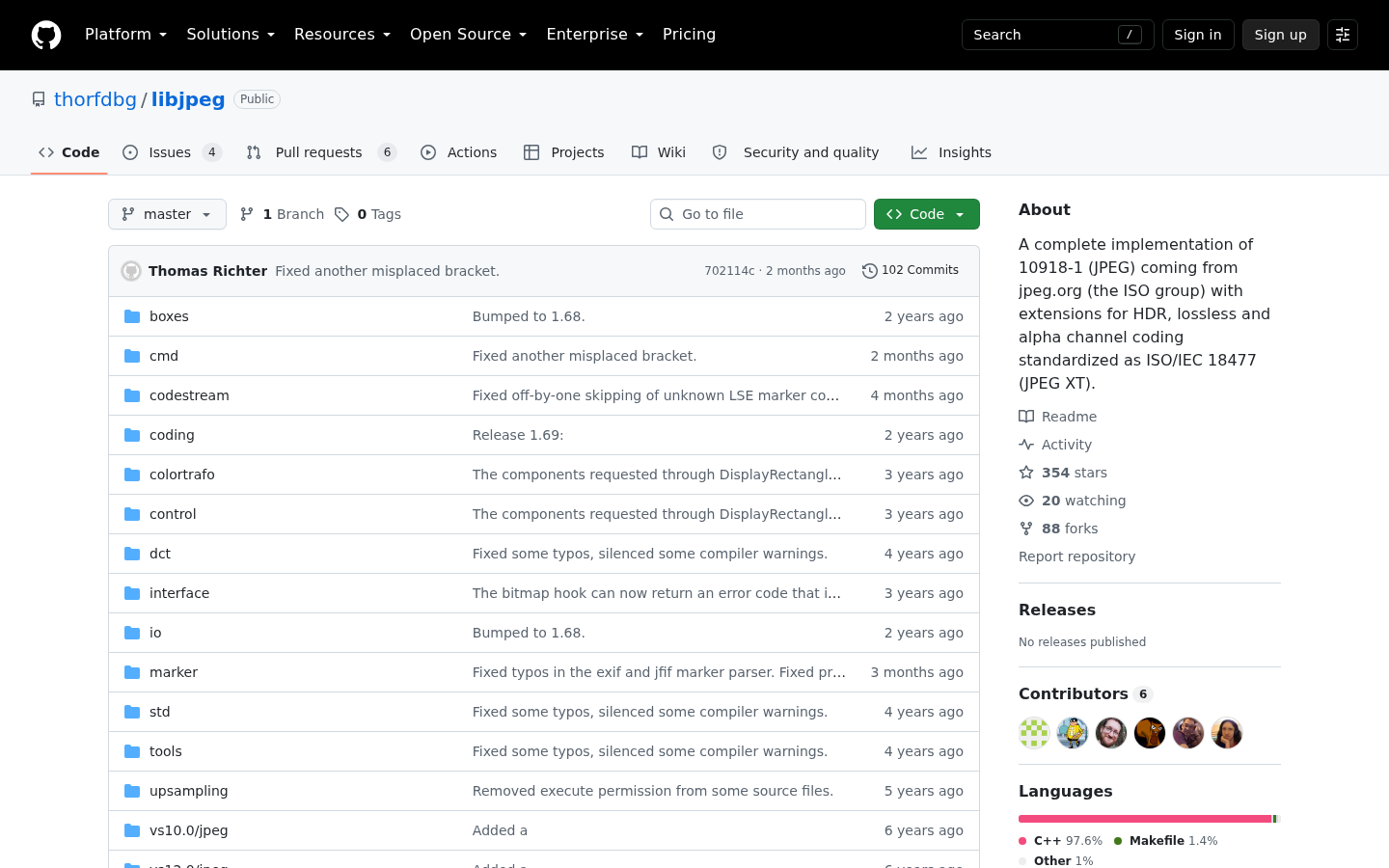The image size is (1389, 868).
Task: Open the libjpeg repository link
Action: point(188,99)
